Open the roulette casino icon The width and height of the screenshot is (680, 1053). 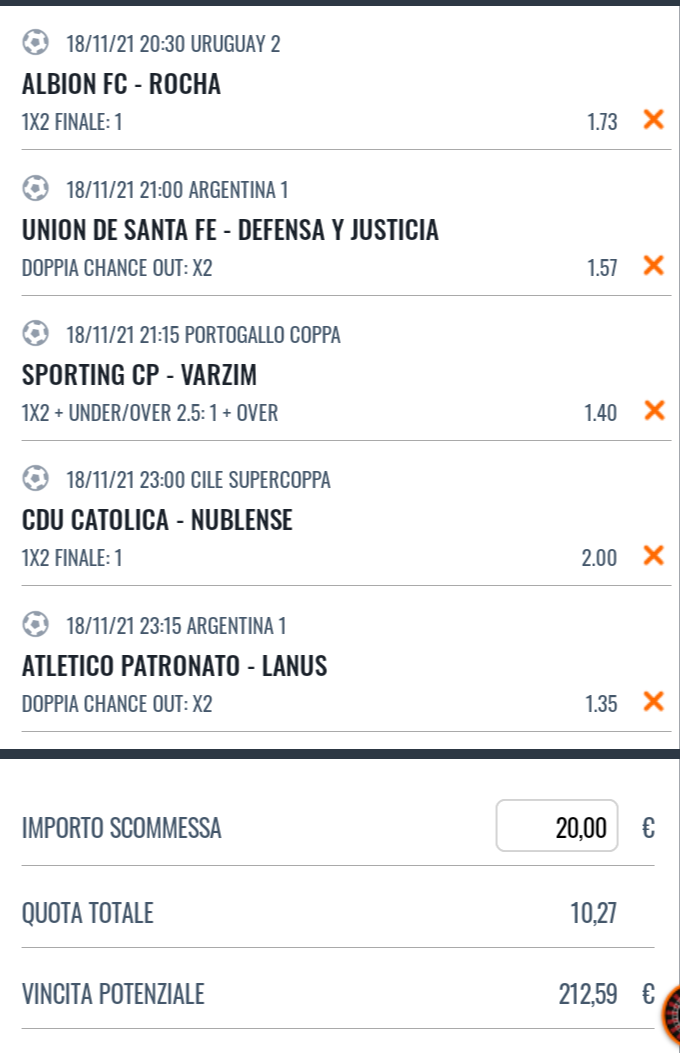click(x=671, y=1013)
